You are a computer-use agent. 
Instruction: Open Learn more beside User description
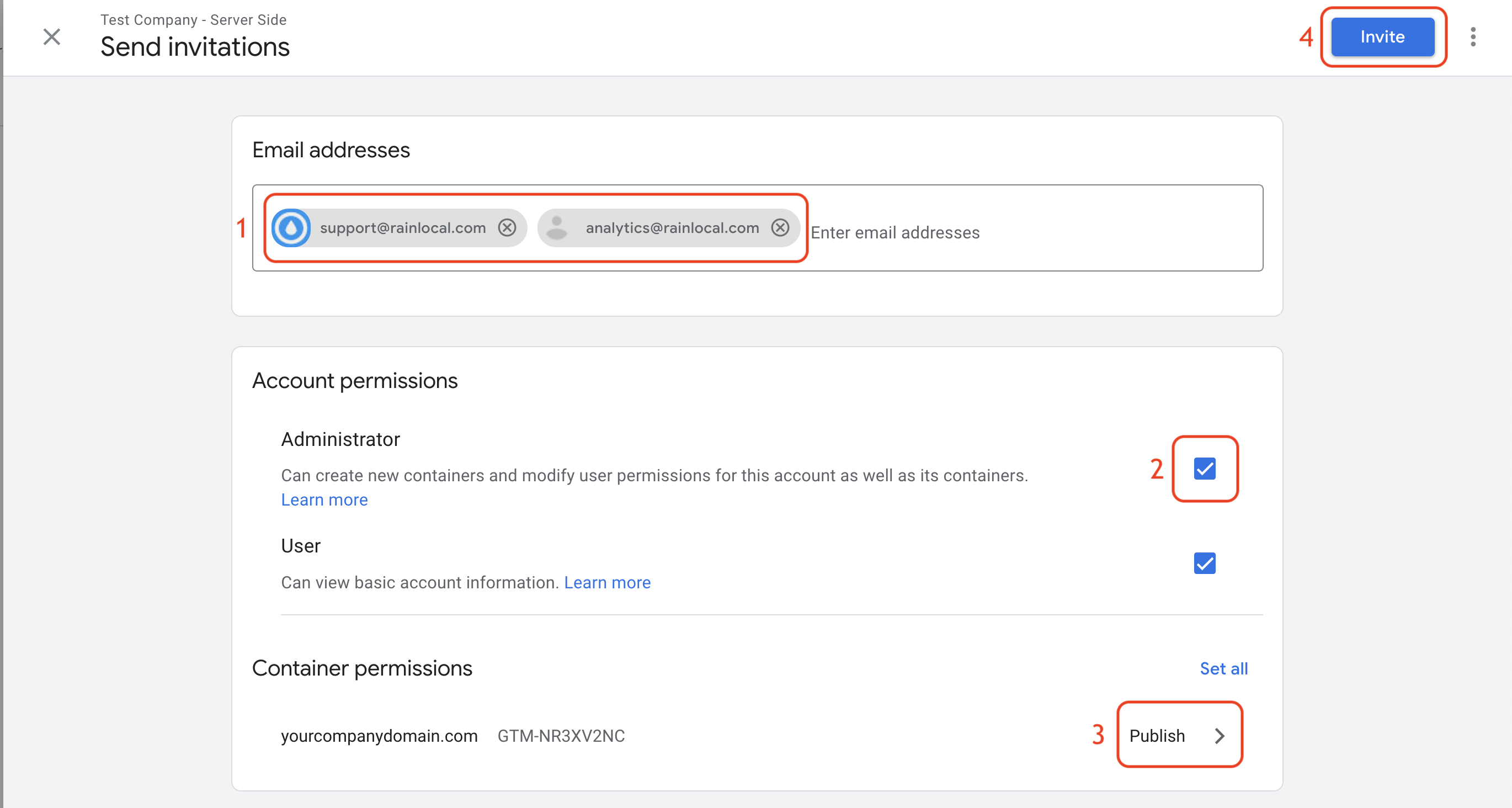pos(607,582)
